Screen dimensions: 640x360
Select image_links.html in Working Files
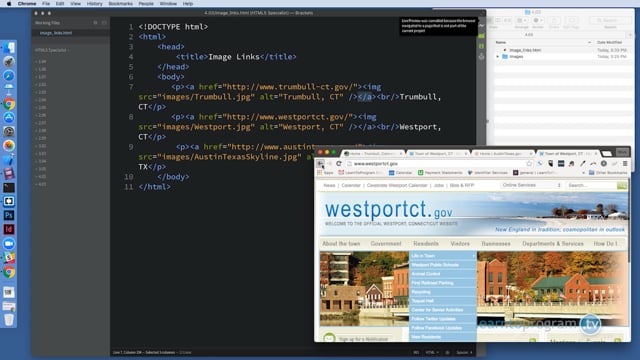point(56,33)
